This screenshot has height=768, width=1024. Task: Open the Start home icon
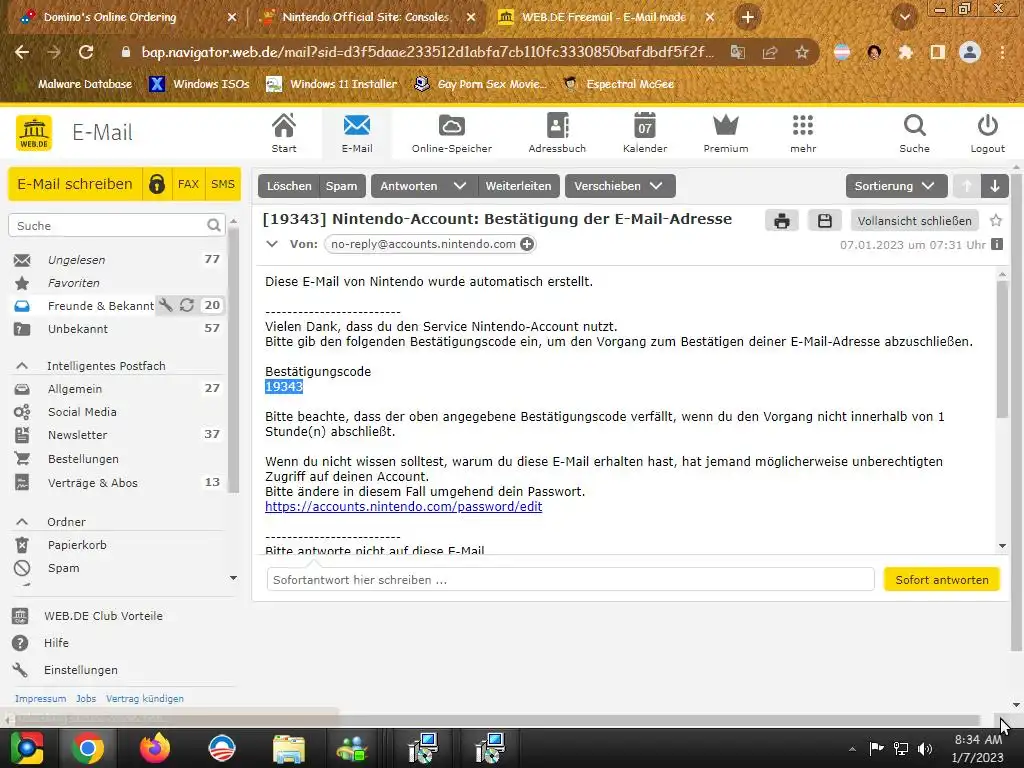point(283,133)
